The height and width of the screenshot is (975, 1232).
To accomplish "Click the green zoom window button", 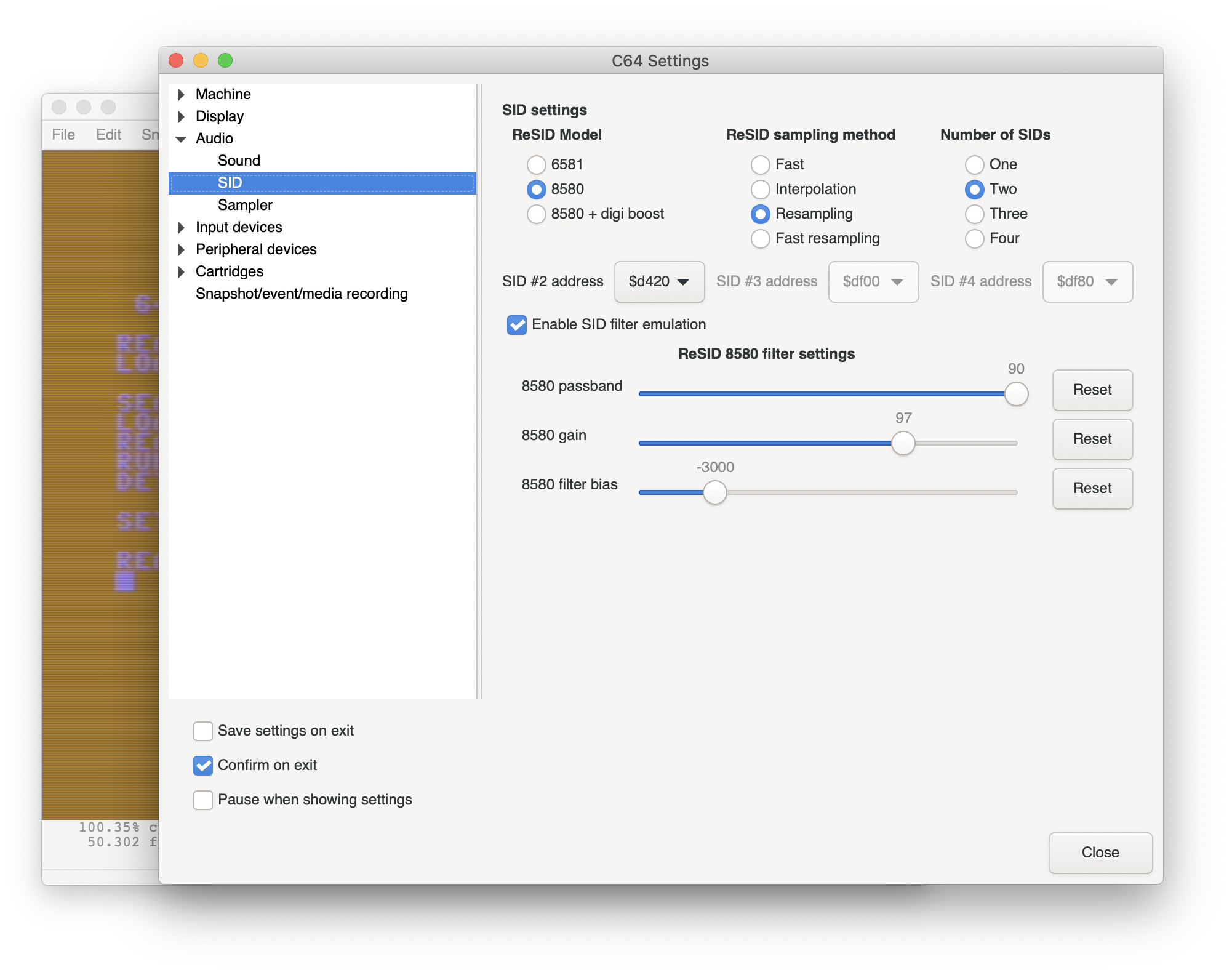I will tap(225, 60).
